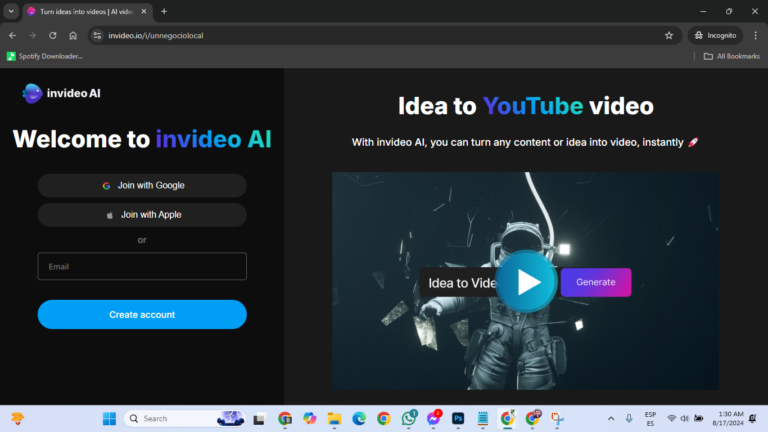Click the Create account button
The width and height of the screenshot is (768, 432).
pos(142,314)
